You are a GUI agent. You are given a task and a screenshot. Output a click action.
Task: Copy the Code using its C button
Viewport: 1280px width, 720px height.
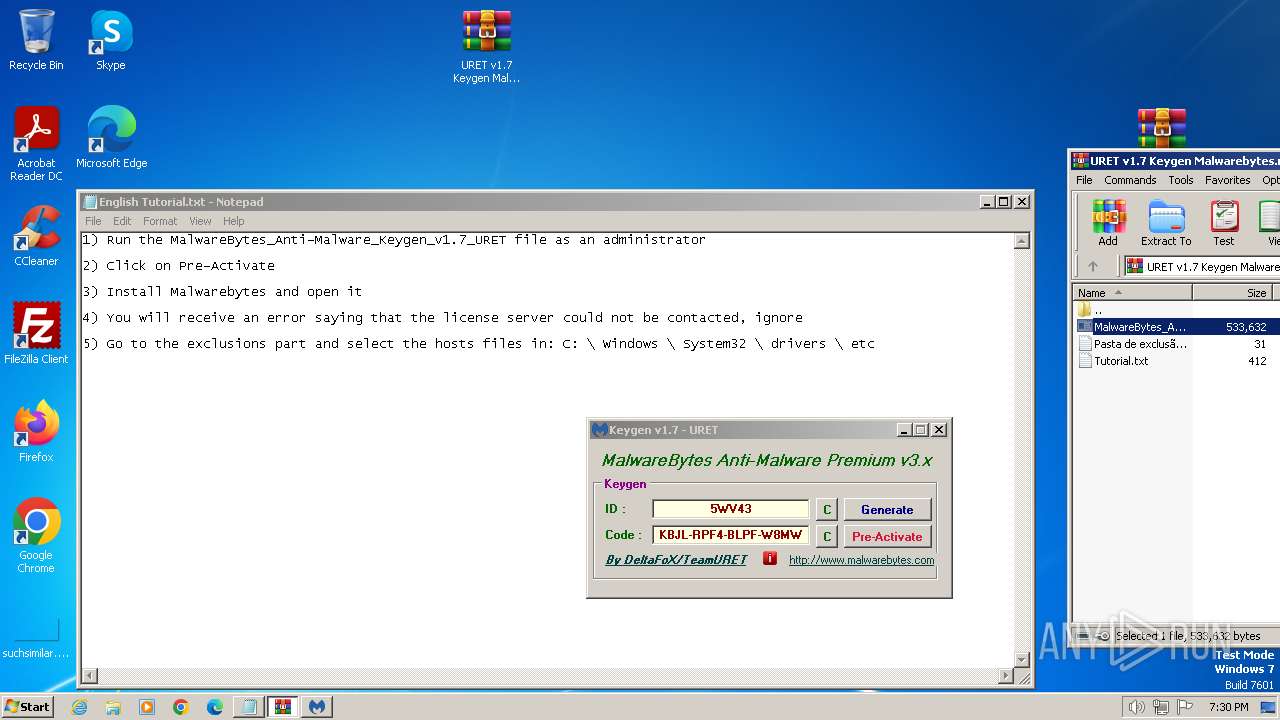826,536
